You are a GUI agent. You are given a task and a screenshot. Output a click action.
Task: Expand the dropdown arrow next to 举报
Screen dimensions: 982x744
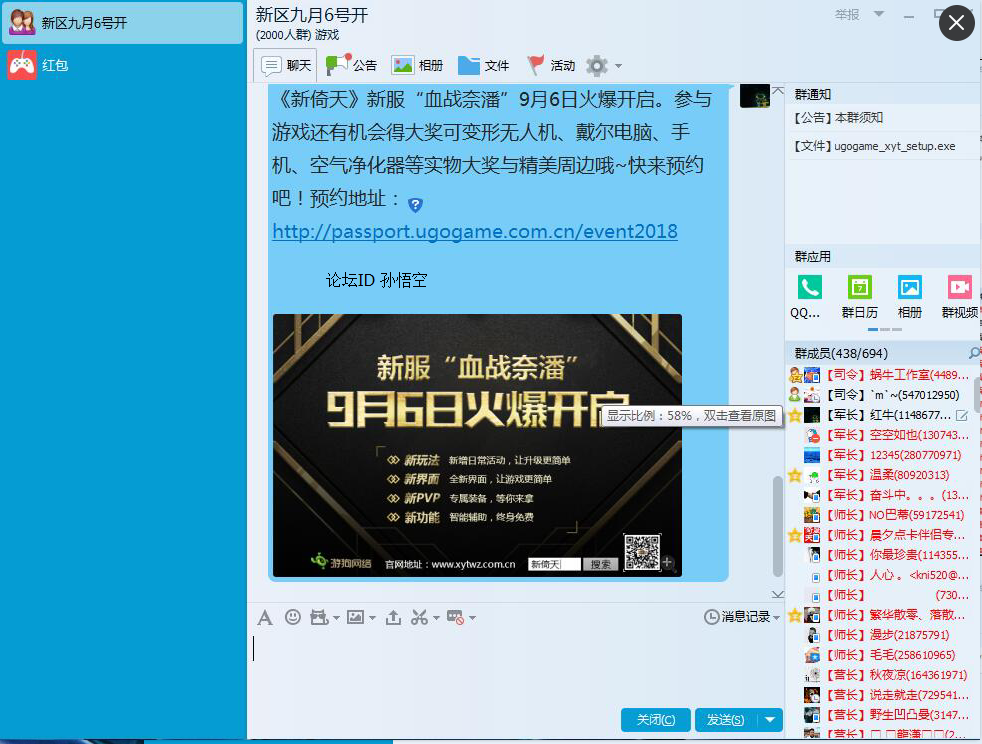[879, 14]
